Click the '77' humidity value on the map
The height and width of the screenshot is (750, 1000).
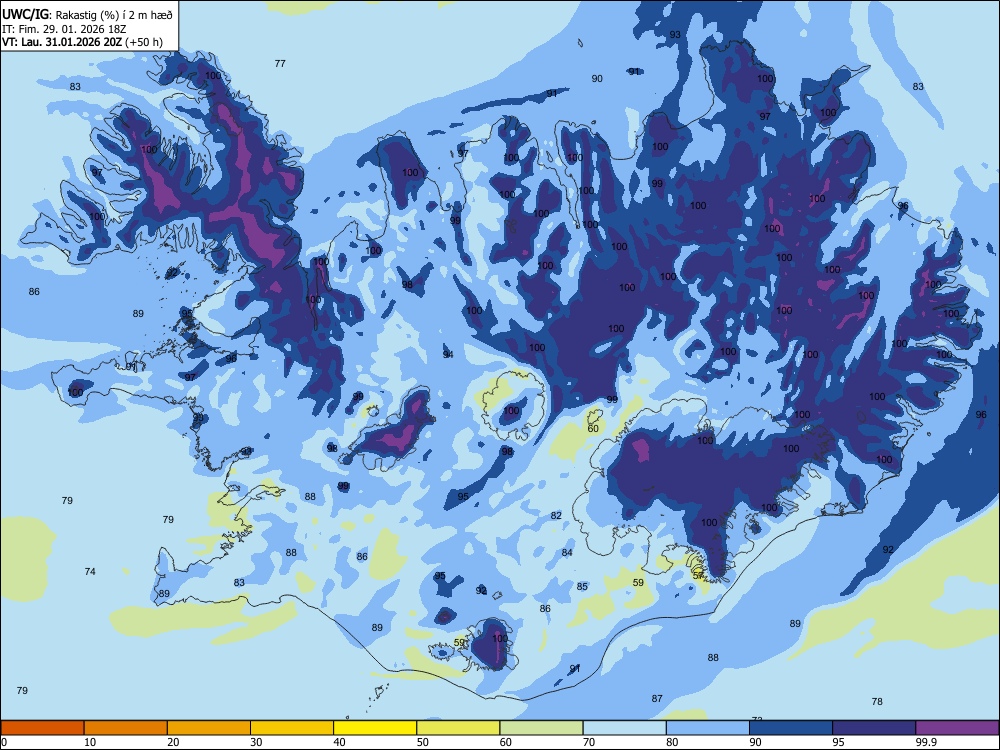click(x=280, y=63)
